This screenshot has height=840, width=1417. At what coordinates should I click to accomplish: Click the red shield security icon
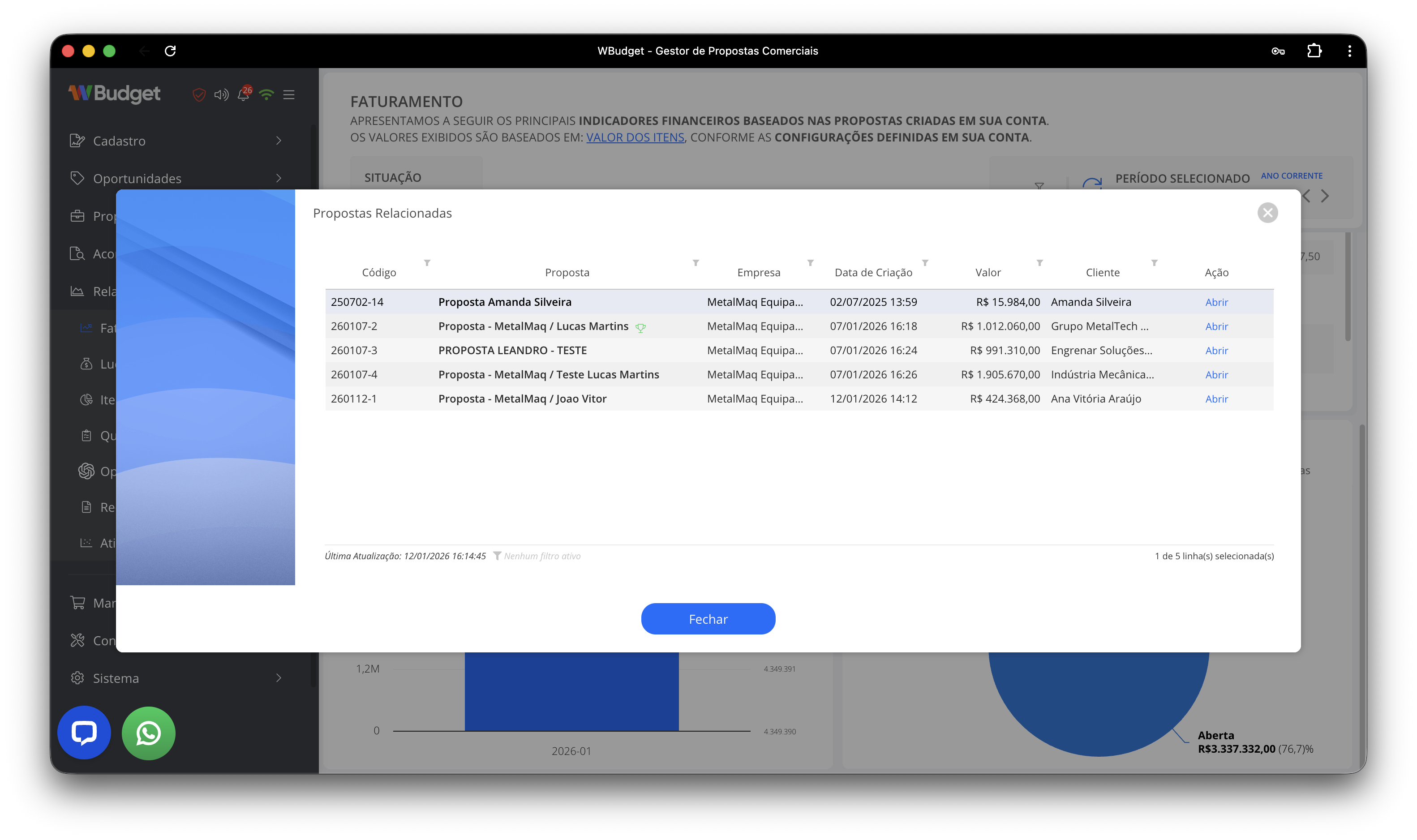click(x=199, y=94)
